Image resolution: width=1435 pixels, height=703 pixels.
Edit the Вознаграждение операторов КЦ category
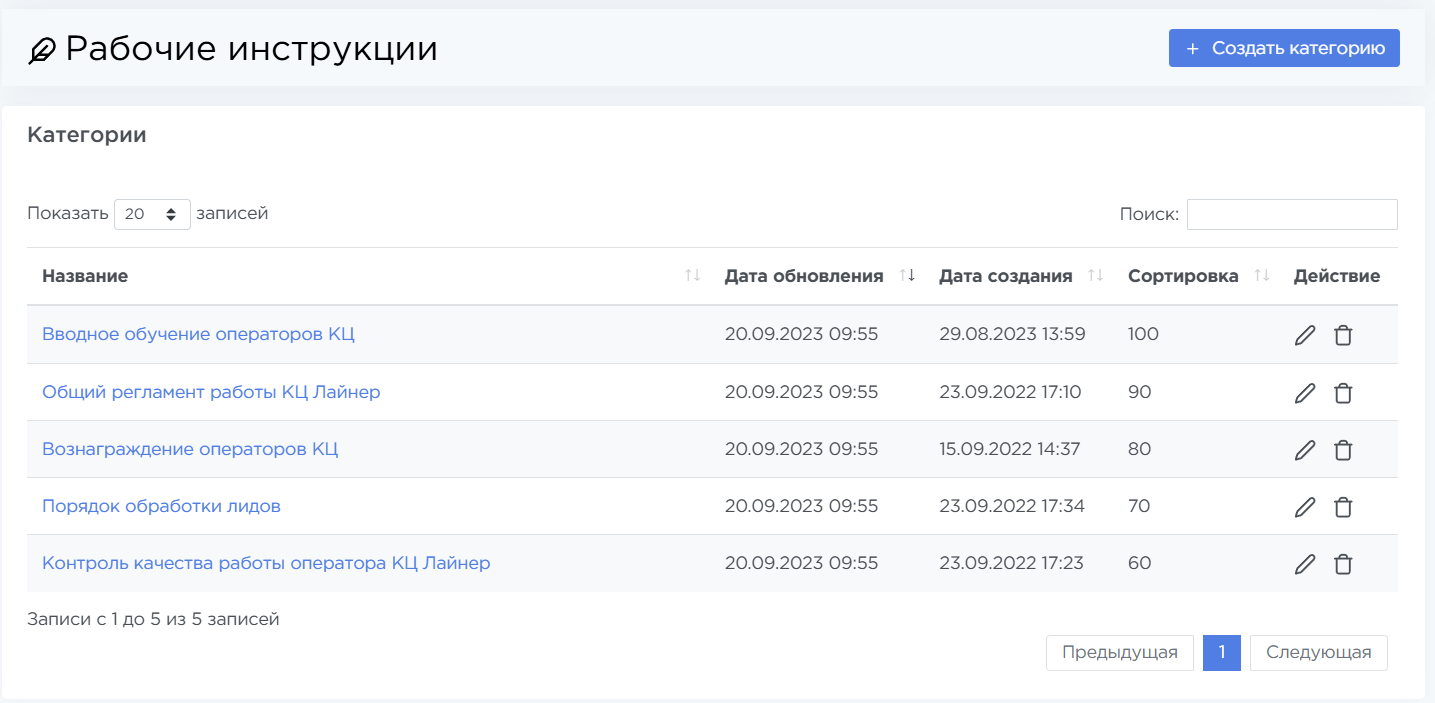[1304, 450]
